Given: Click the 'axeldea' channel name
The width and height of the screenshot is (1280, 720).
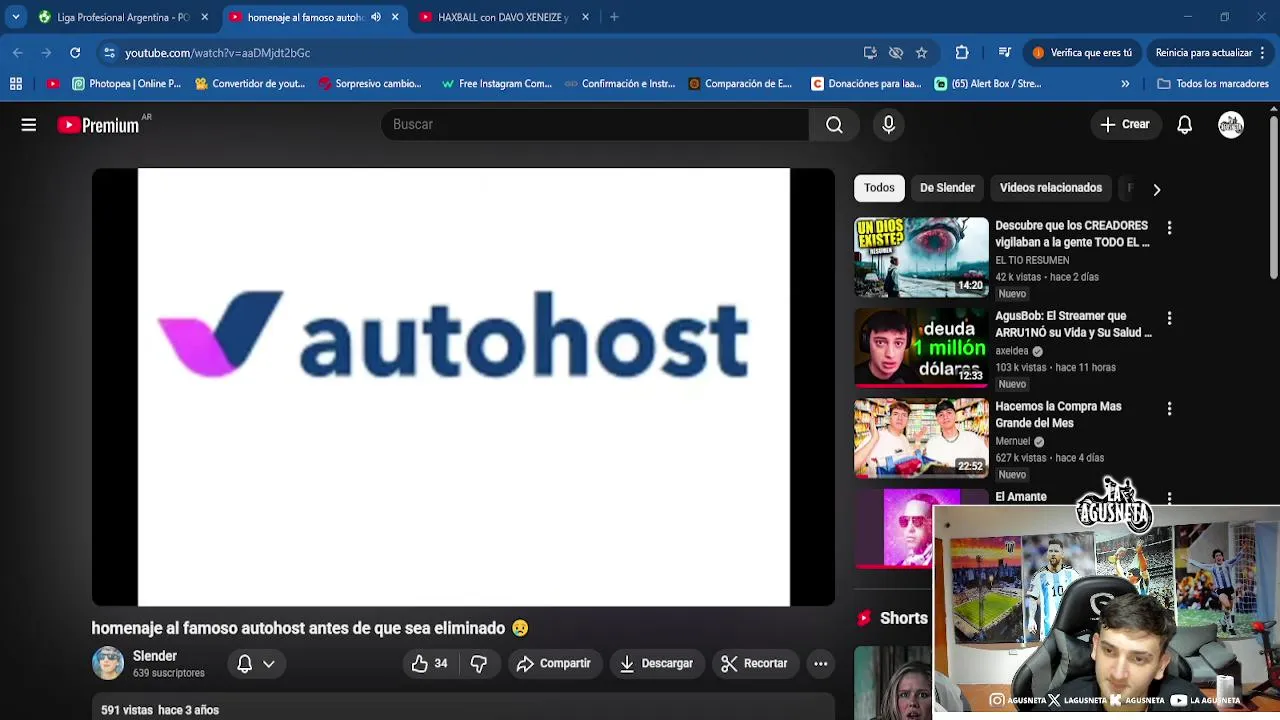Looking at the screenshot, I should coord(1012,351).
